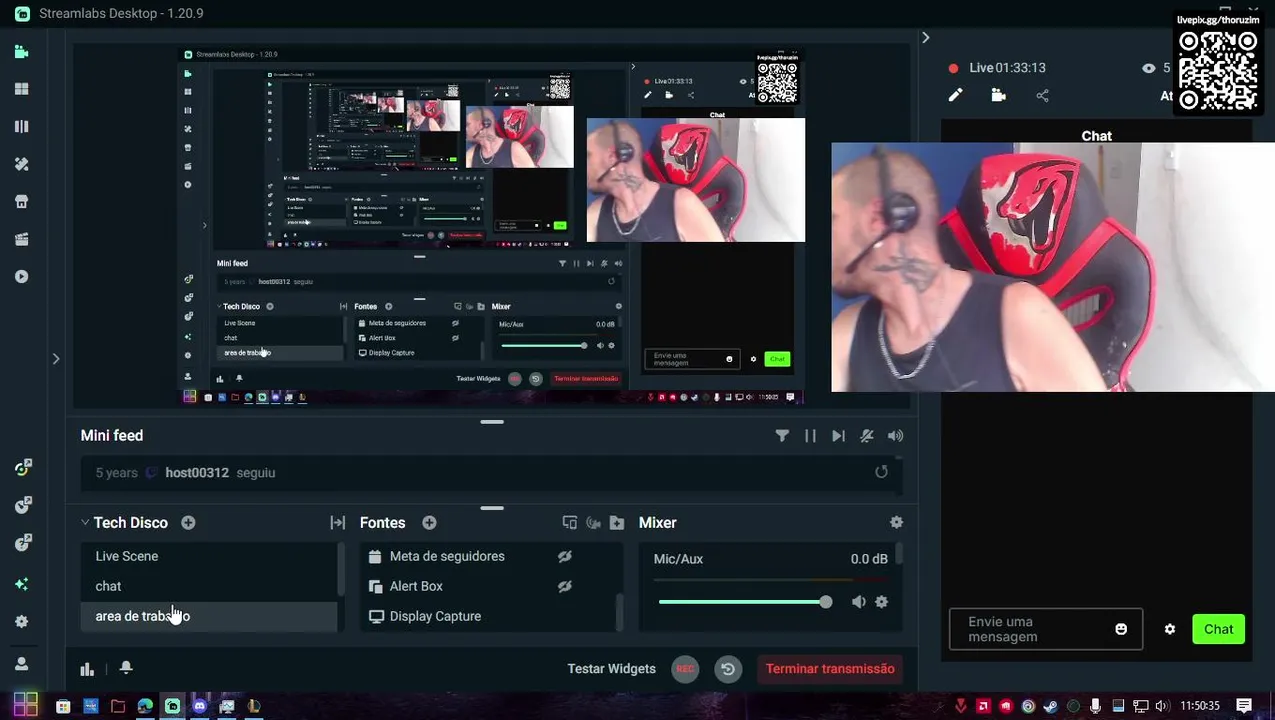Open notifications bell in footer
The height and width of the screenshot is (720, 1275).
pyautogui.click(x=126, y=668)
